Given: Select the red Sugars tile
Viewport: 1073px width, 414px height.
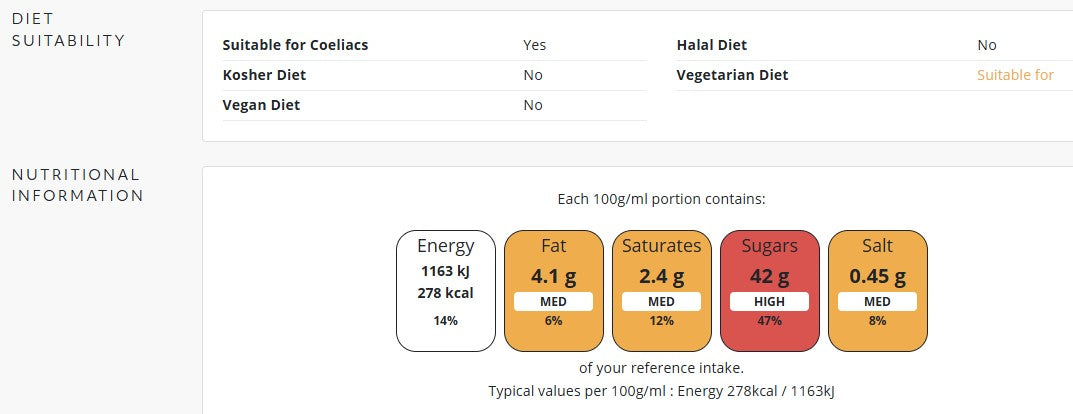Looking at the screenshot, I should (770, 291).
